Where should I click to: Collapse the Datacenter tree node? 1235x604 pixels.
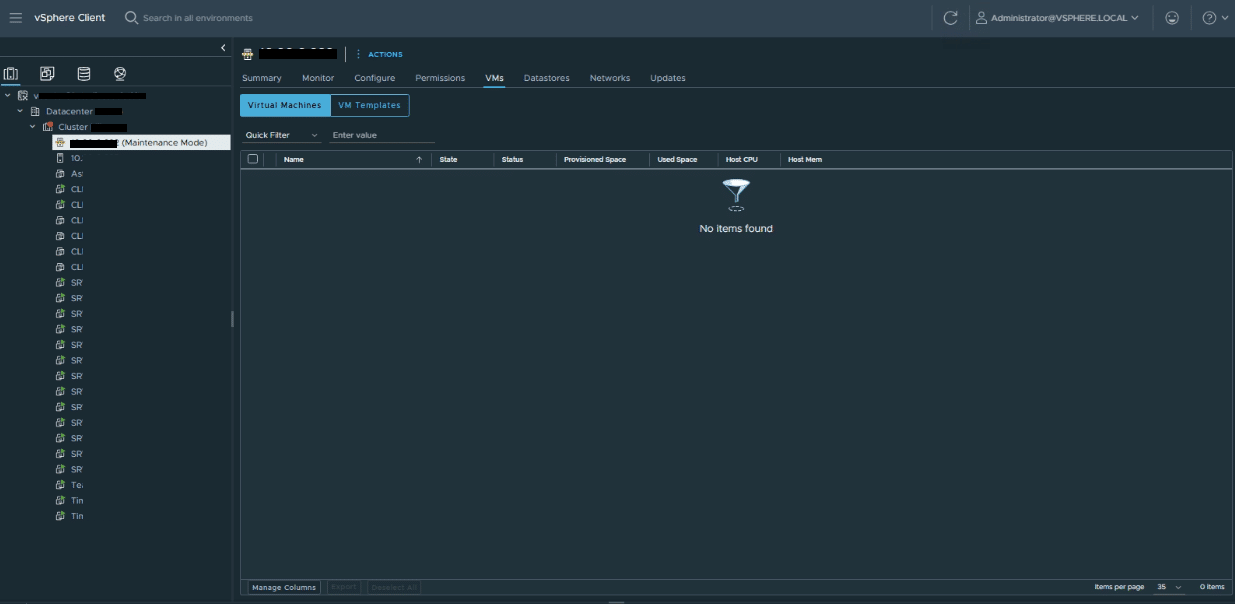(20, 111)
